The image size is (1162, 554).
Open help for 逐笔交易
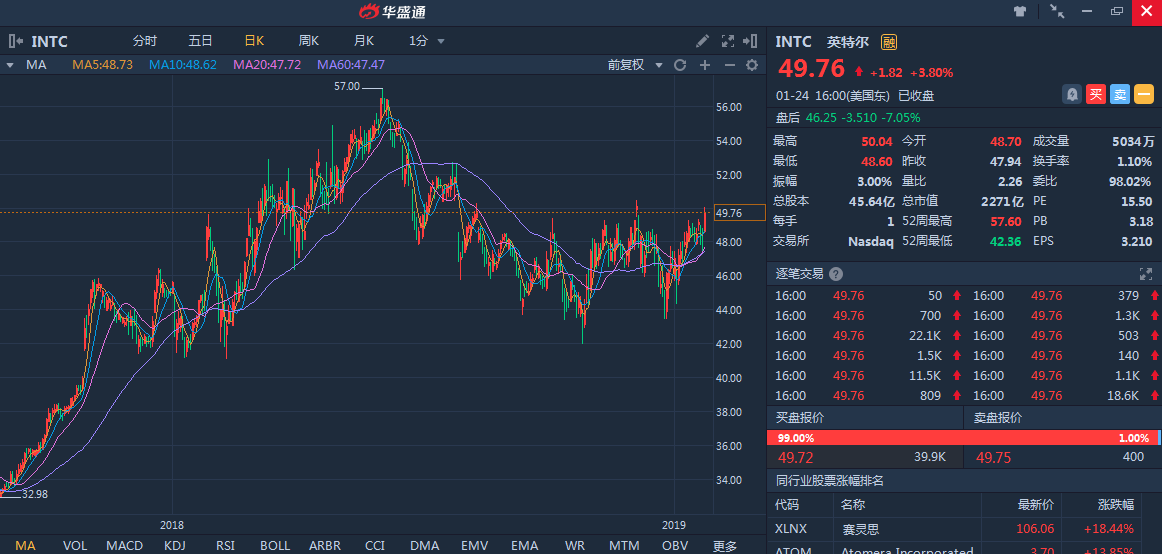tap(836, 274)
